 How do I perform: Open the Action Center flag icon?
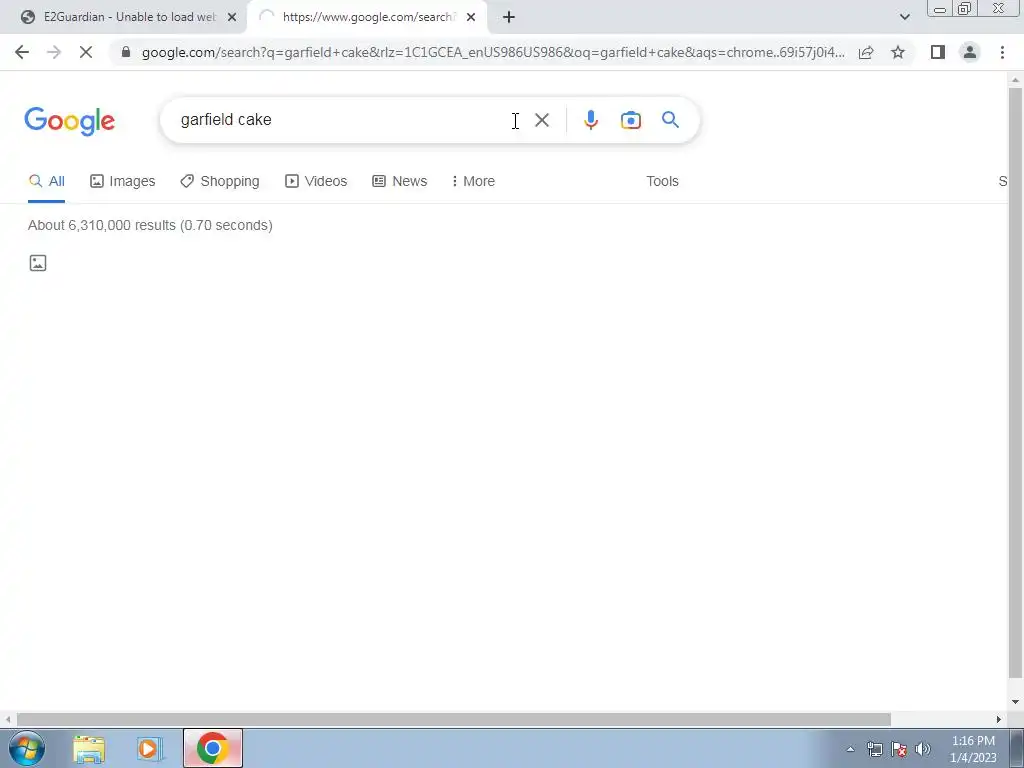coord(899,749)
